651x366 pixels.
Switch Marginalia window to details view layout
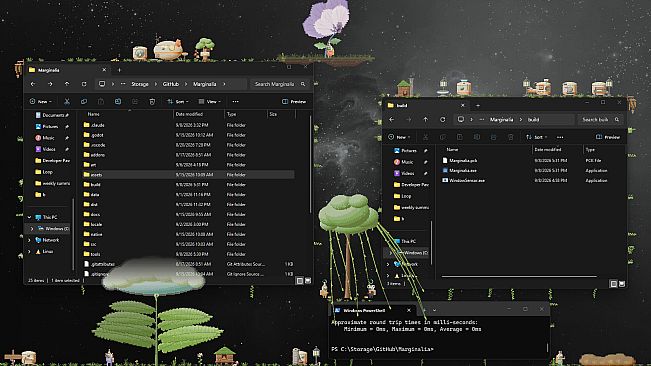[300, 281]
